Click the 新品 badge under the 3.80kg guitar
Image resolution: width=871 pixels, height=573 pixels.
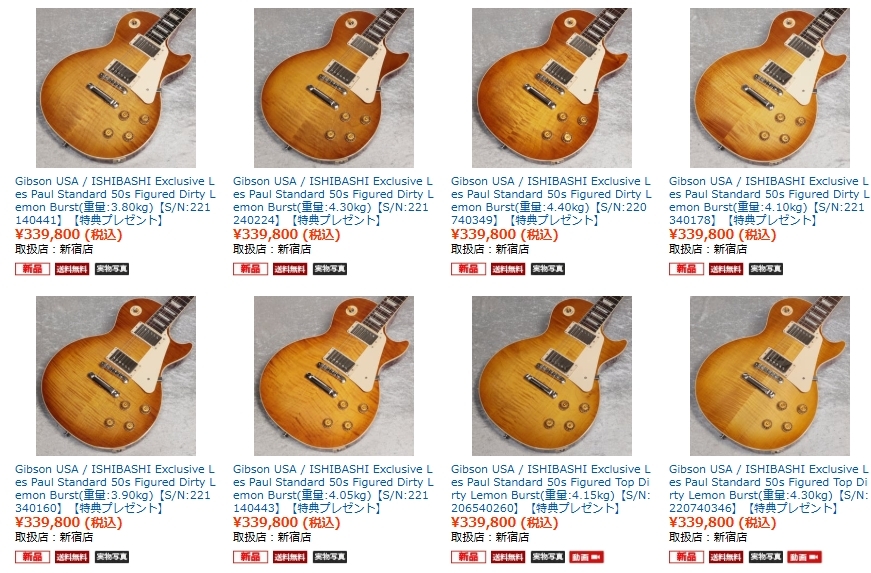click(32, 269)
